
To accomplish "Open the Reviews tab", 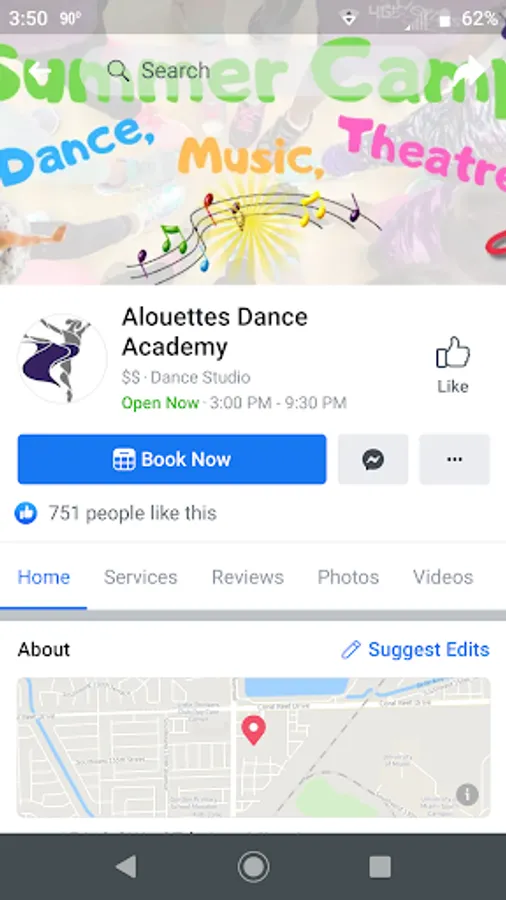I will coord(248,577).
